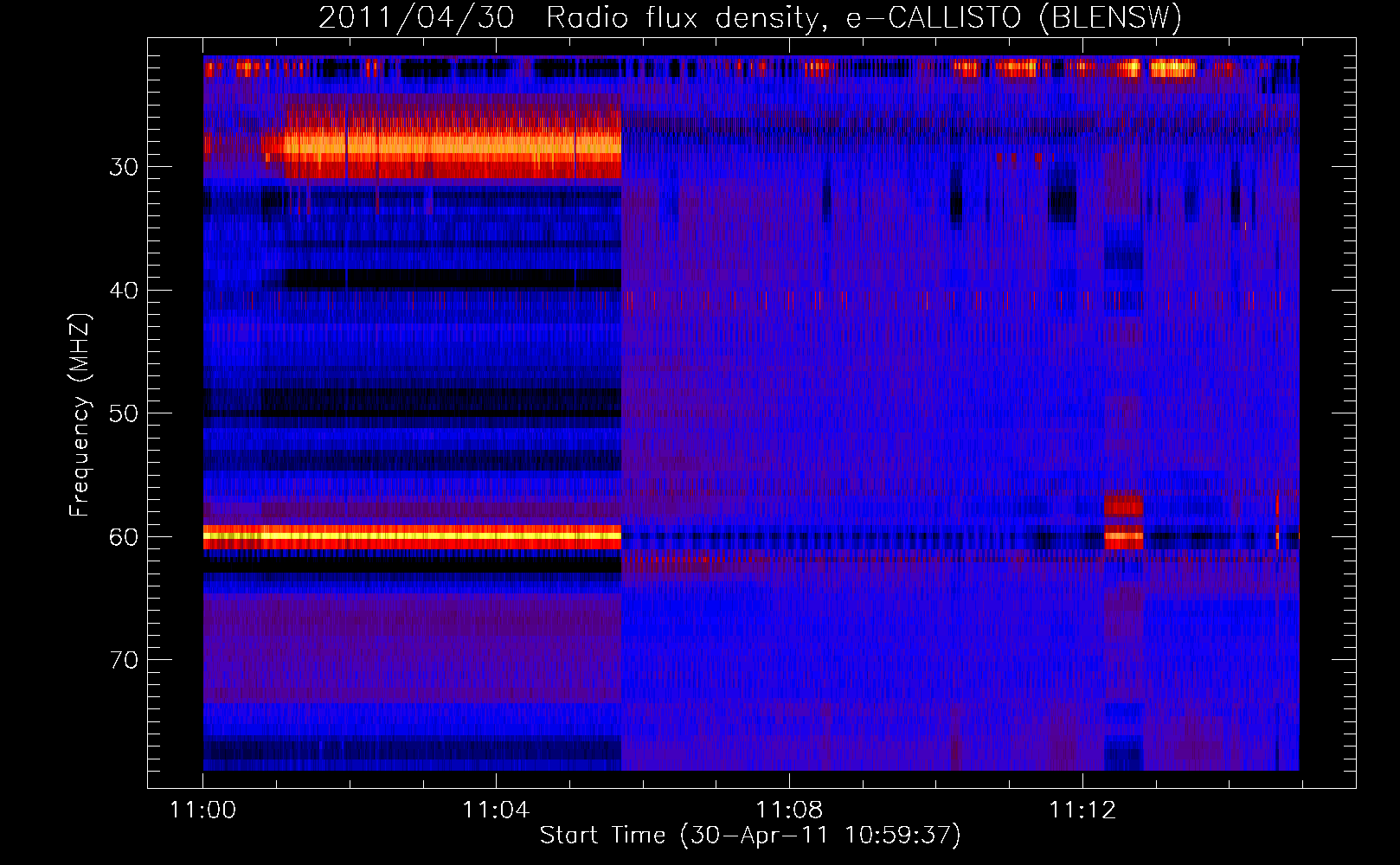
Task: Click the '30' frequency tick label
Action: (x=124, y=167)
